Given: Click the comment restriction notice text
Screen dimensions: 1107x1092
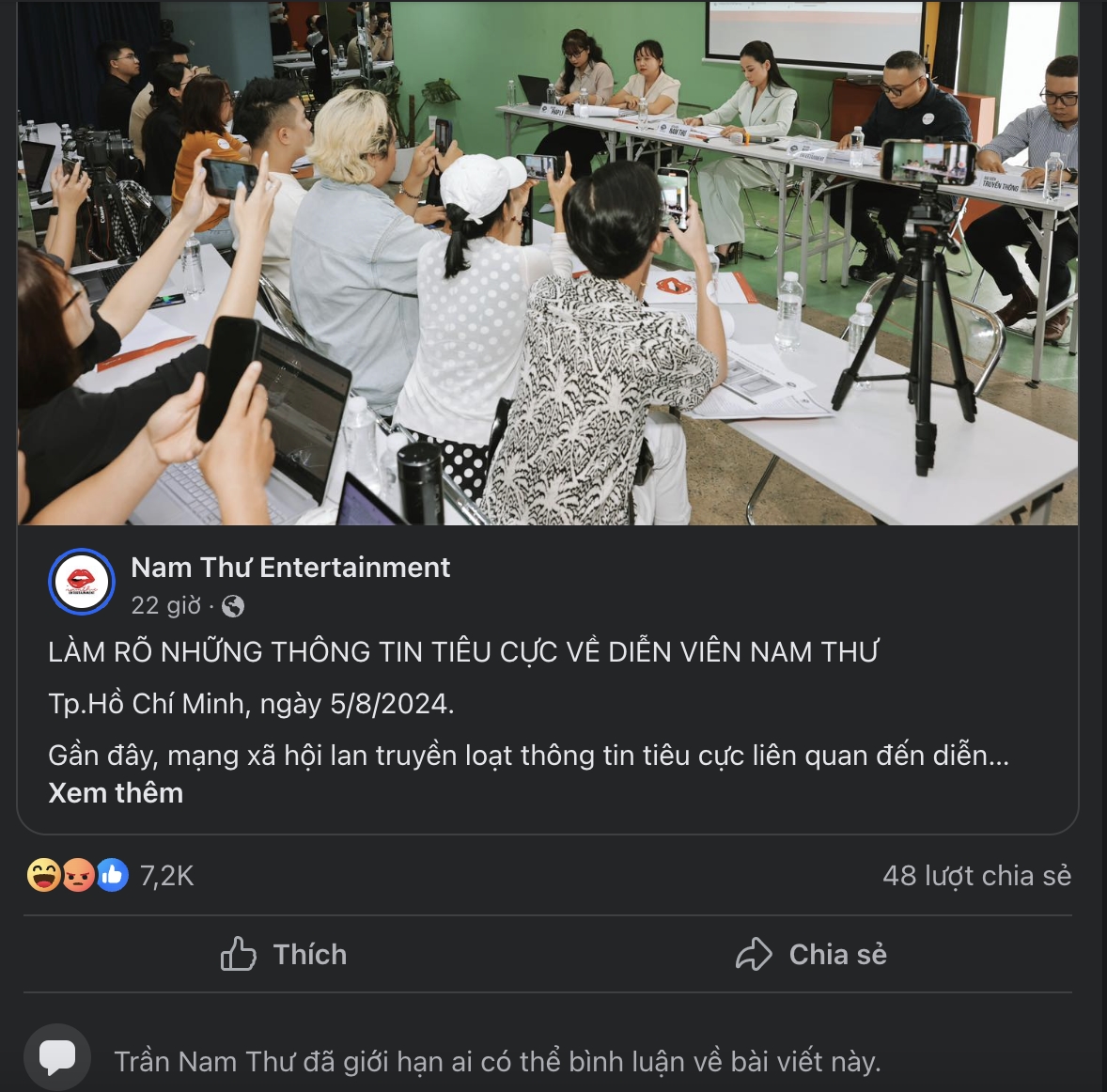Looking at the screenshot, I should pyautogui.click(x=498, y=1062).
